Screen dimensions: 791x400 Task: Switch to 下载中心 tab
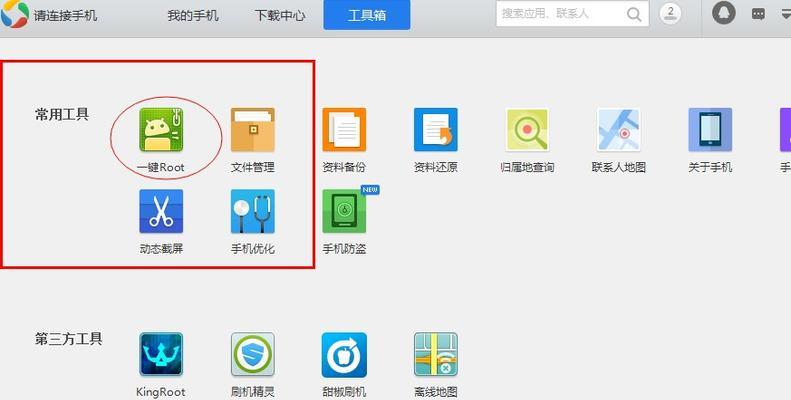tap(279, 16)
